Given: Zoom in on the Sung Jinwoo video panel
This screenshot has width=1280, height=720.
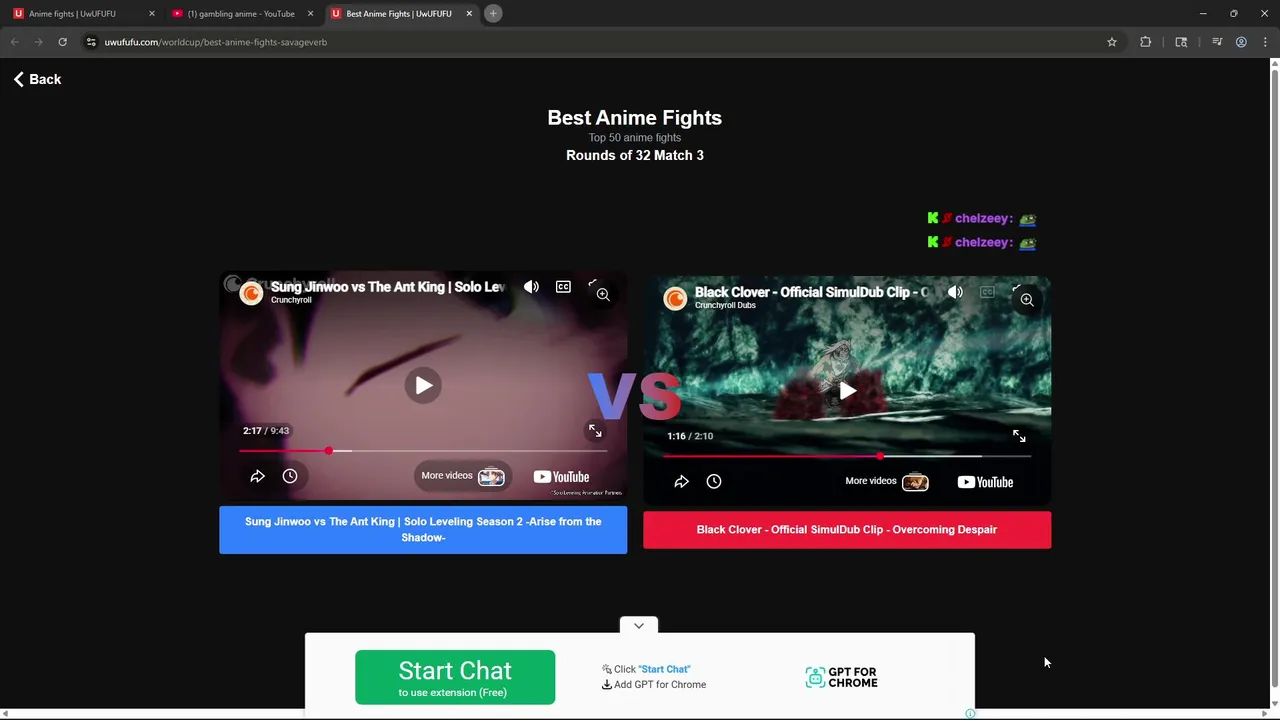Looking at the screenshot, I should point(603,294).
